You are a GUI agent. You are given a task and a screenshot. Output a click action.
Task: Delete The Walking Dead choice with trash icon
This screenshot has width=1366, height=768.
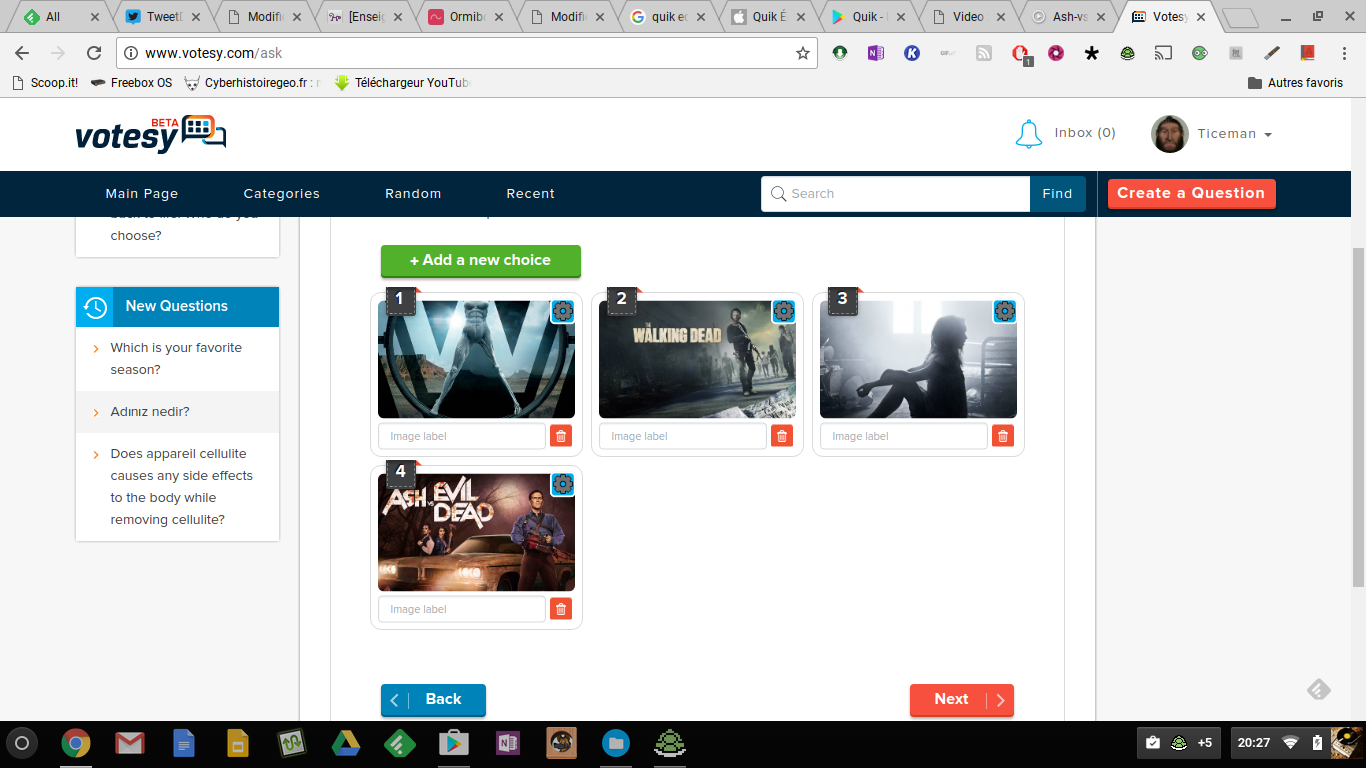click(x=782, y=436)
